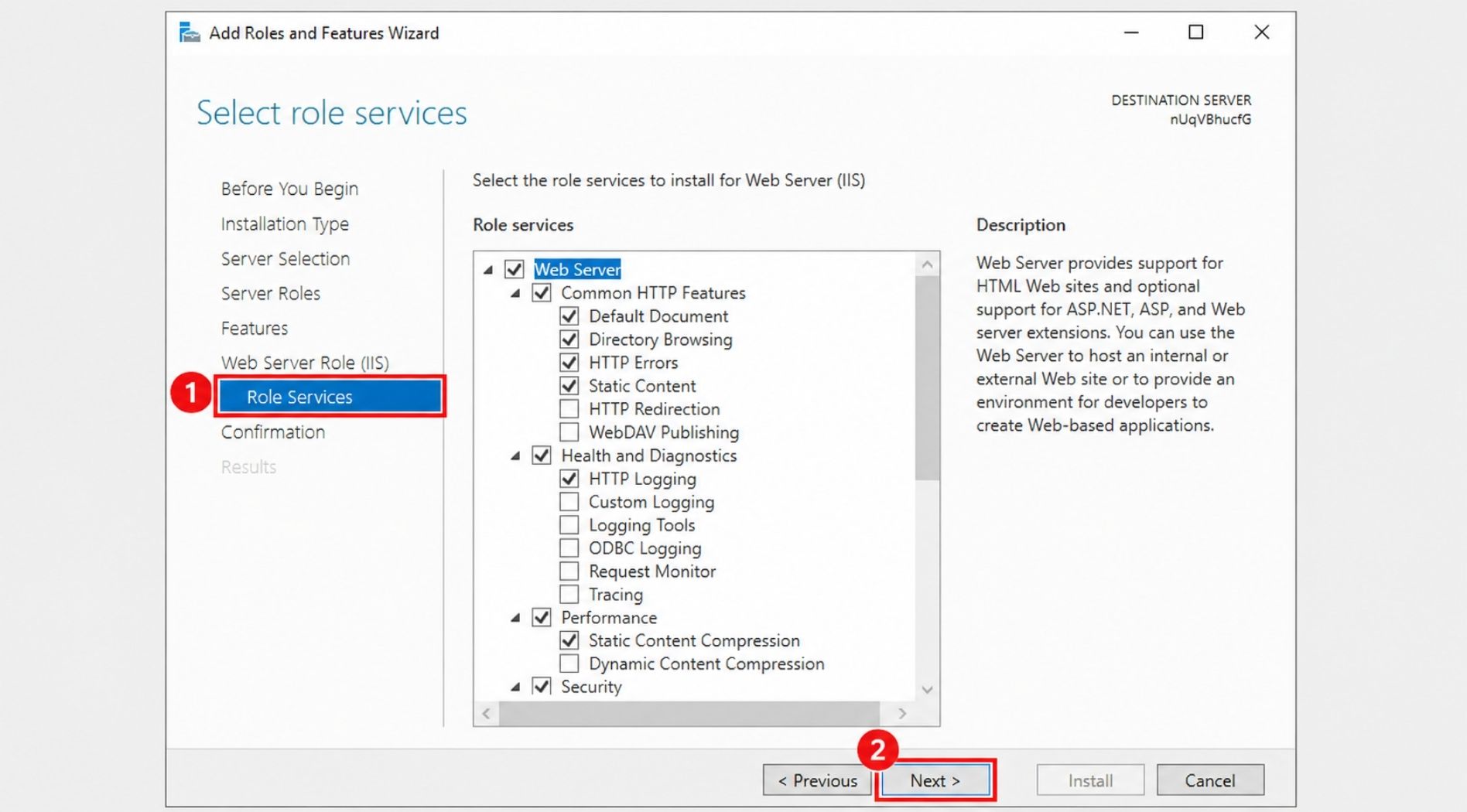
Task: Enable the Custom Logging checkbox
Action: pyautogui.click(x=569, y=502)
